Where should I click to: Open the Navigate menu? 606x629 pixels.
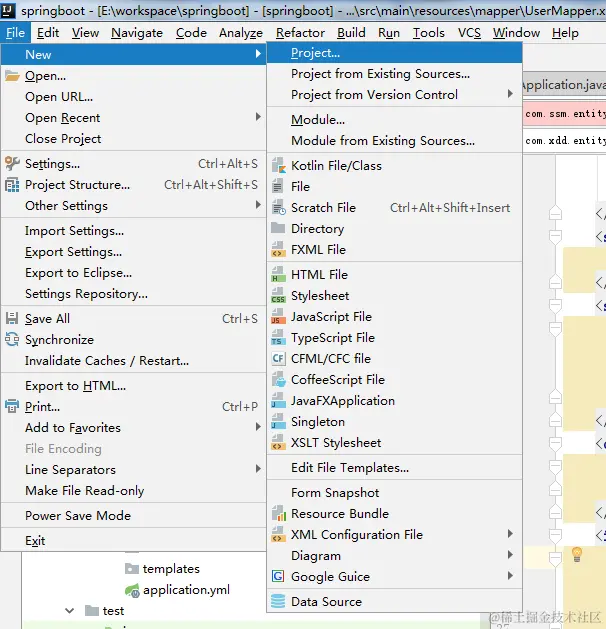137,33
